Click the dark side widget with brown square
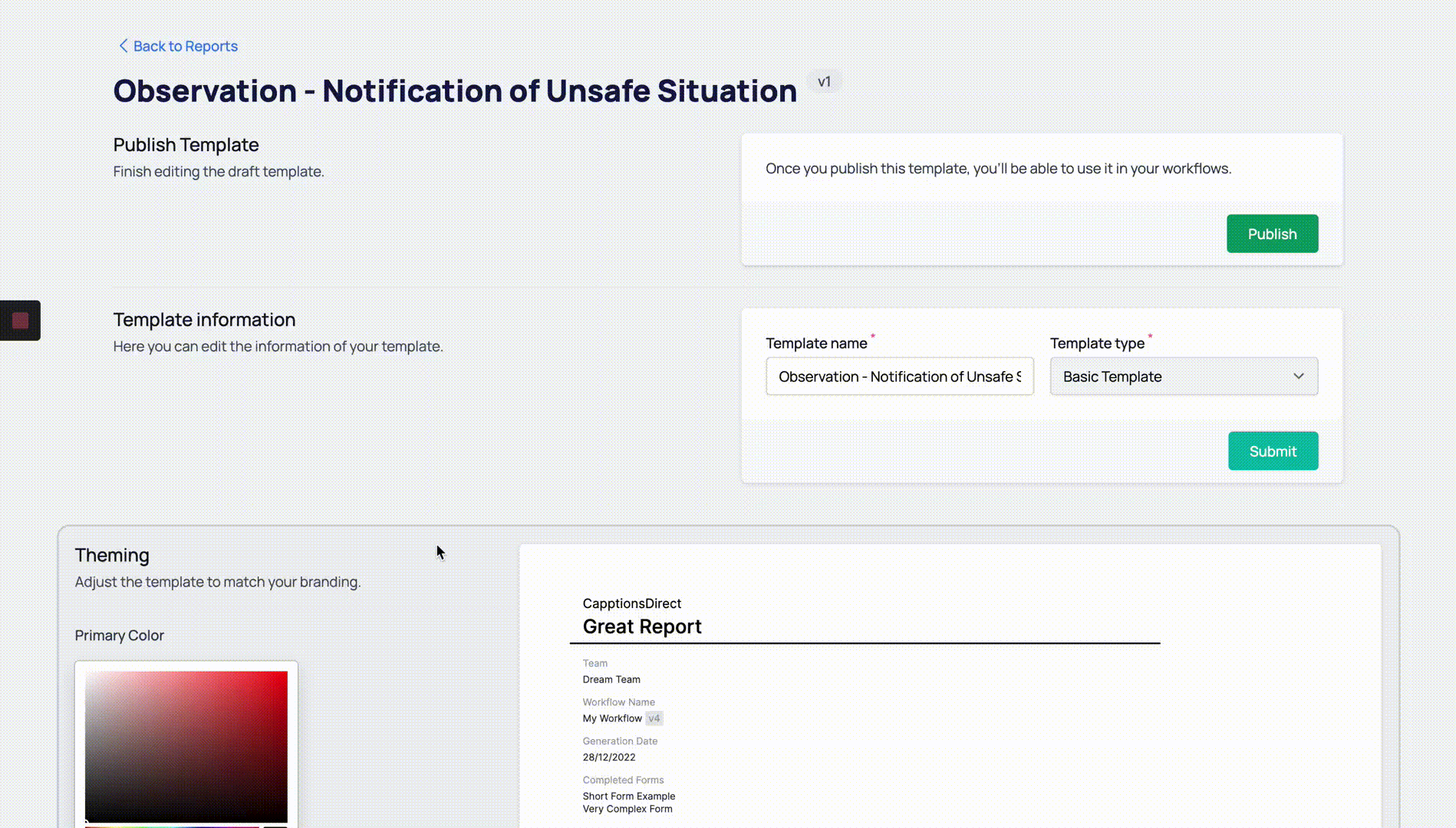Viewport: 1456px width, 828px height. pos(20,320)
